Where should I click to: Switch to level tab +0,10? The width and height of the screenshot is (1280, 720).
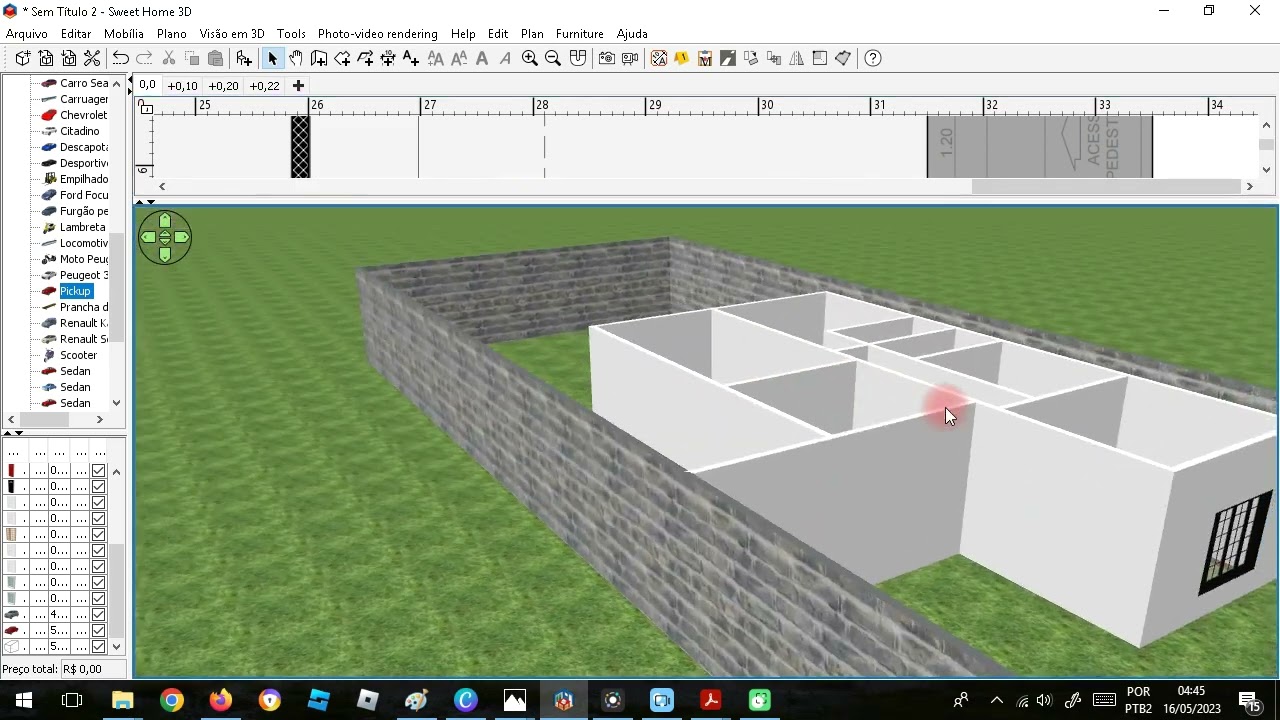(182, 86)
